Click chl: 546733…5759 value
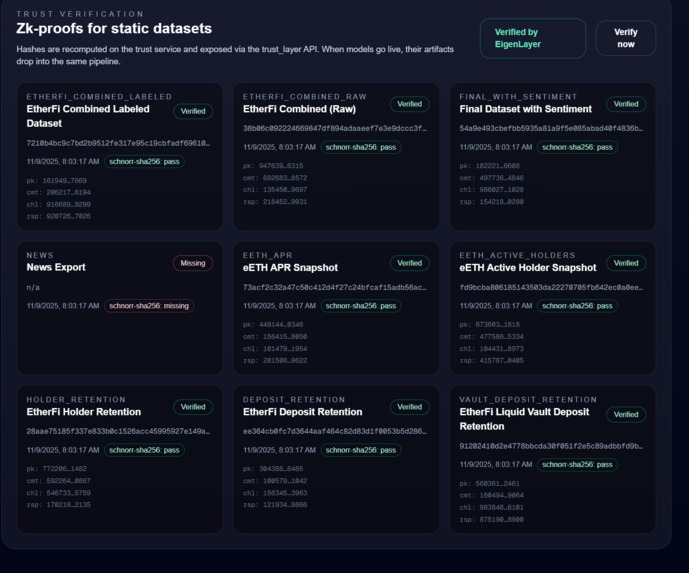 (x=58, y=493)
